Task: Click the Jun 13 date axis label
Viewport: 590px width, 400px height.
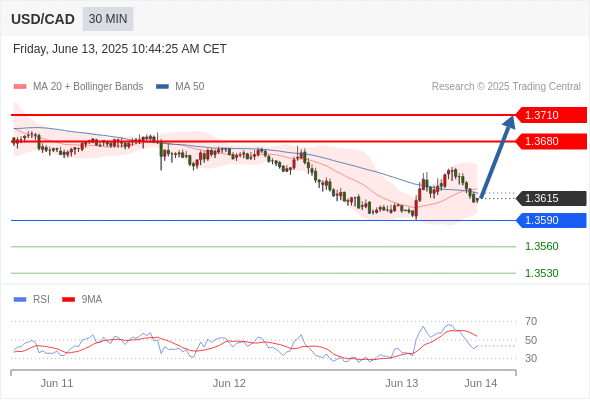Action: 401,383
